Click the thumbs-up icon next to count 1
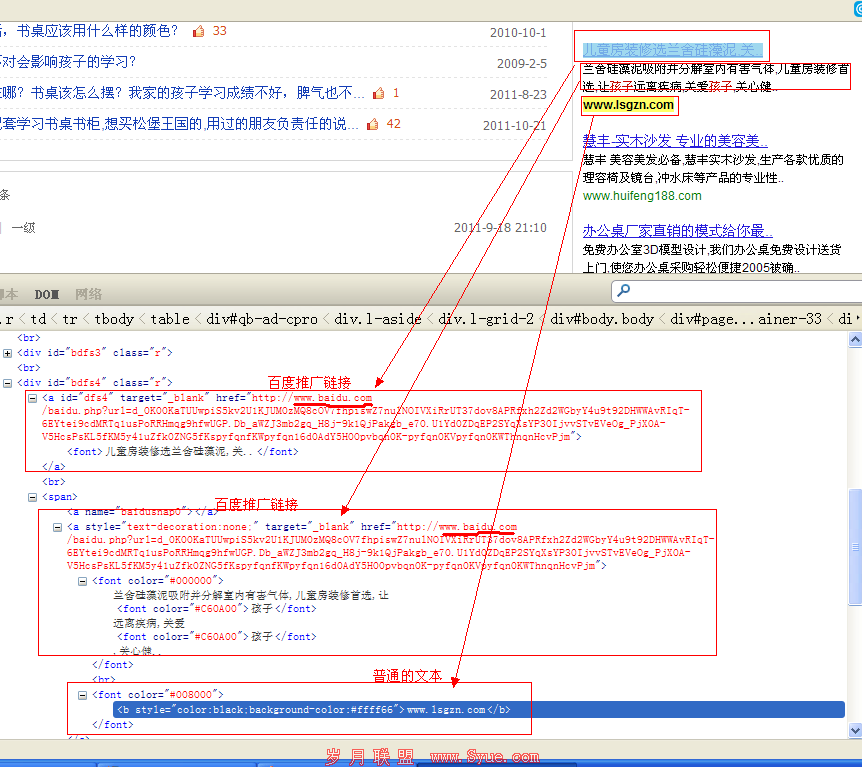 click(x=379, y=92)
